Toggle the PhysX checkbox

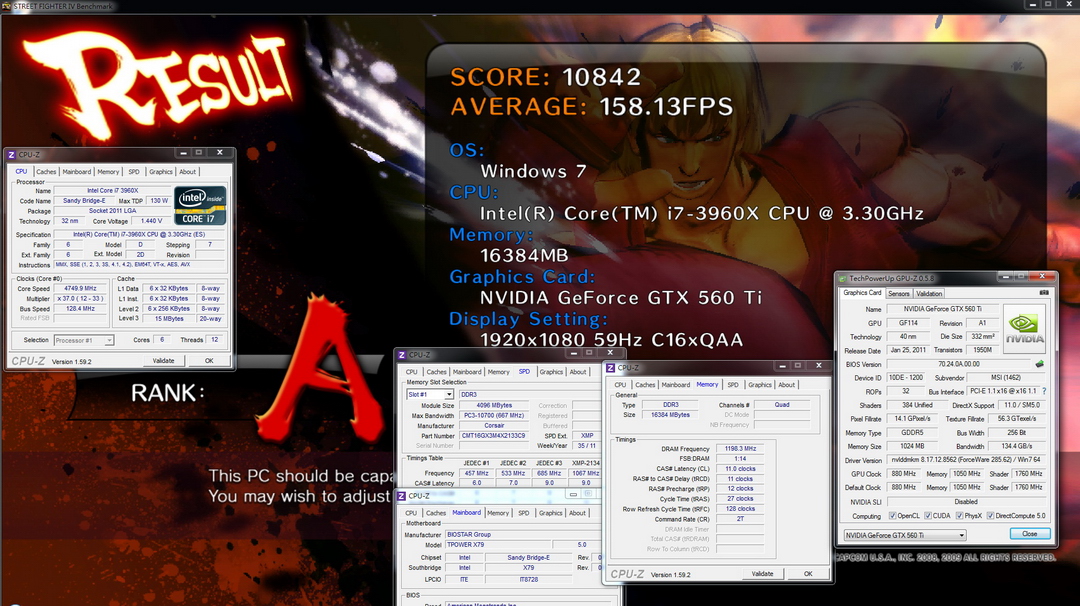959,516
